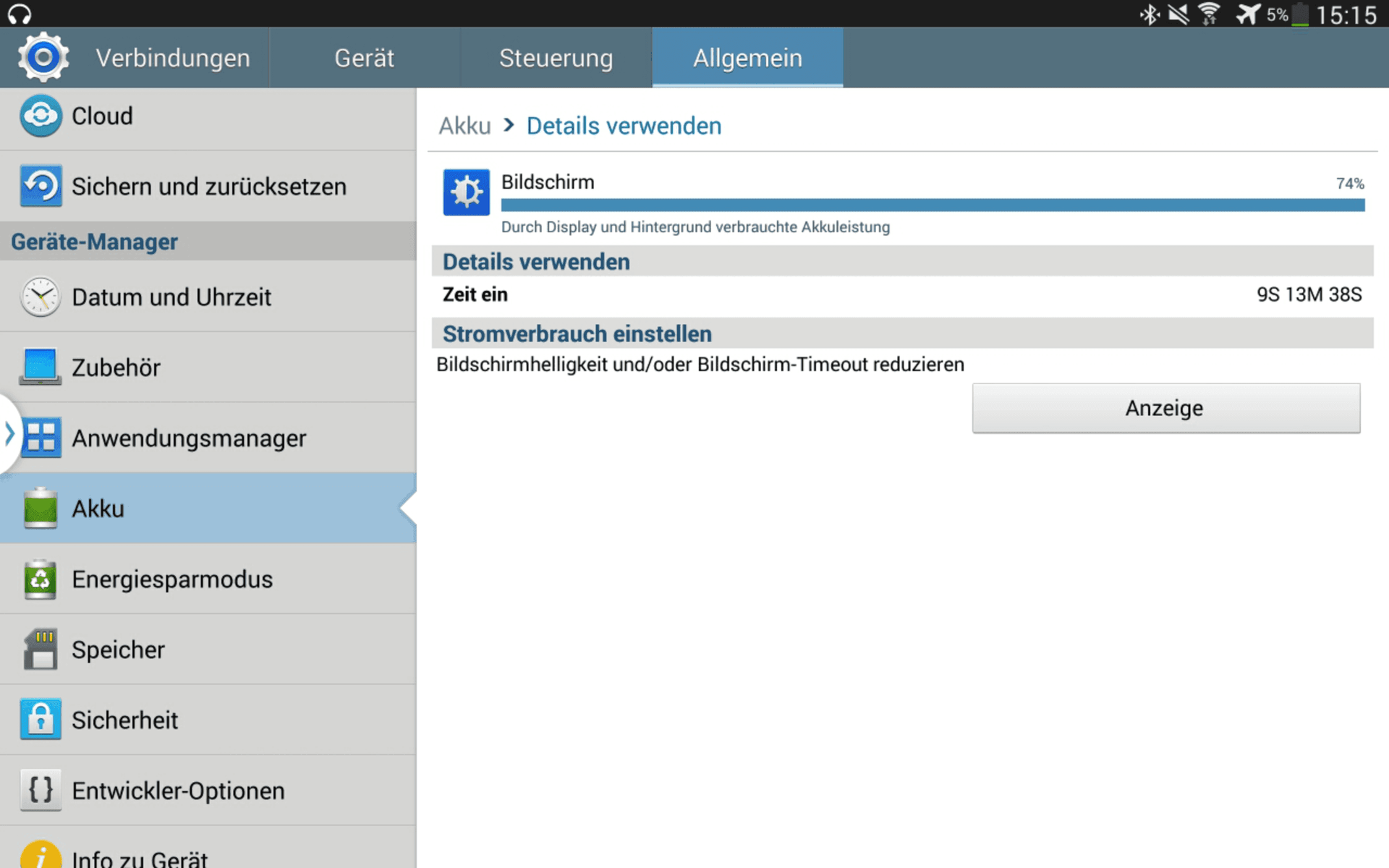Screen dimensions: 1389x868
Task: Tap the Details verwenden breadcrumb title
Action: 624,126
